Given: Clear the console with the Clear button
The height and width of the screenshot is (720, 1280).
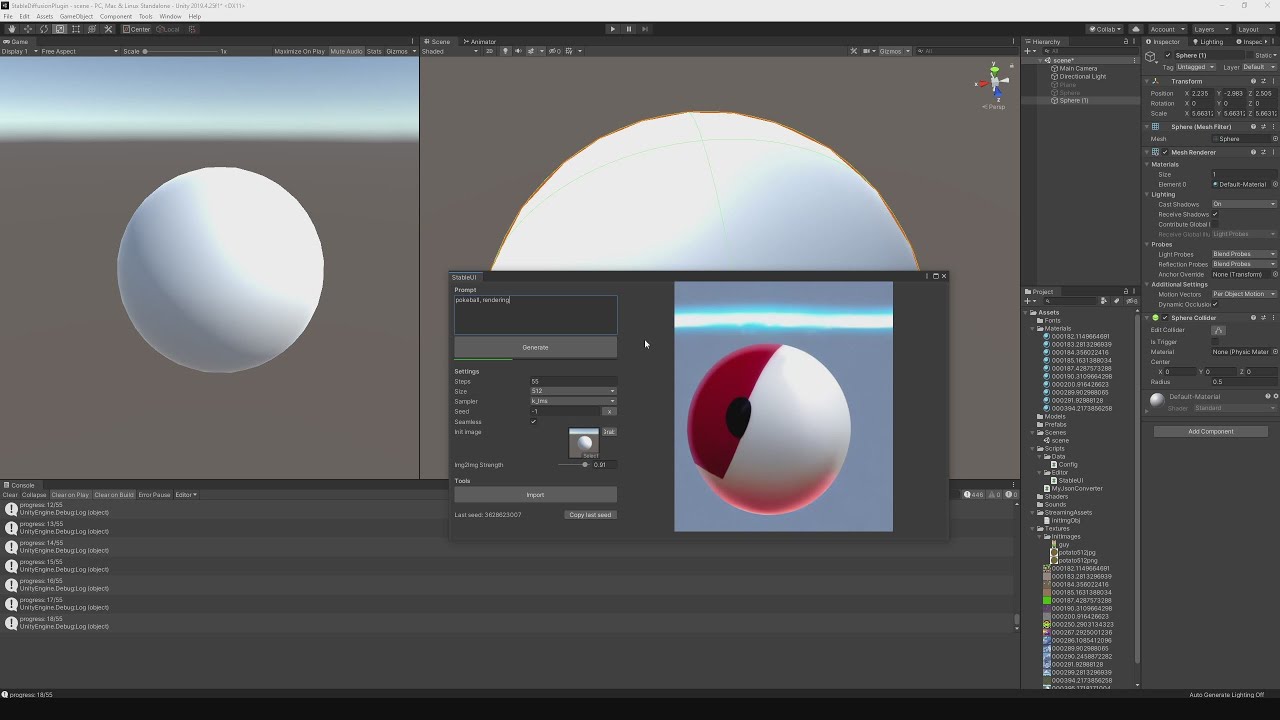Looking at the screenshot, I should [x=10, y=495].
